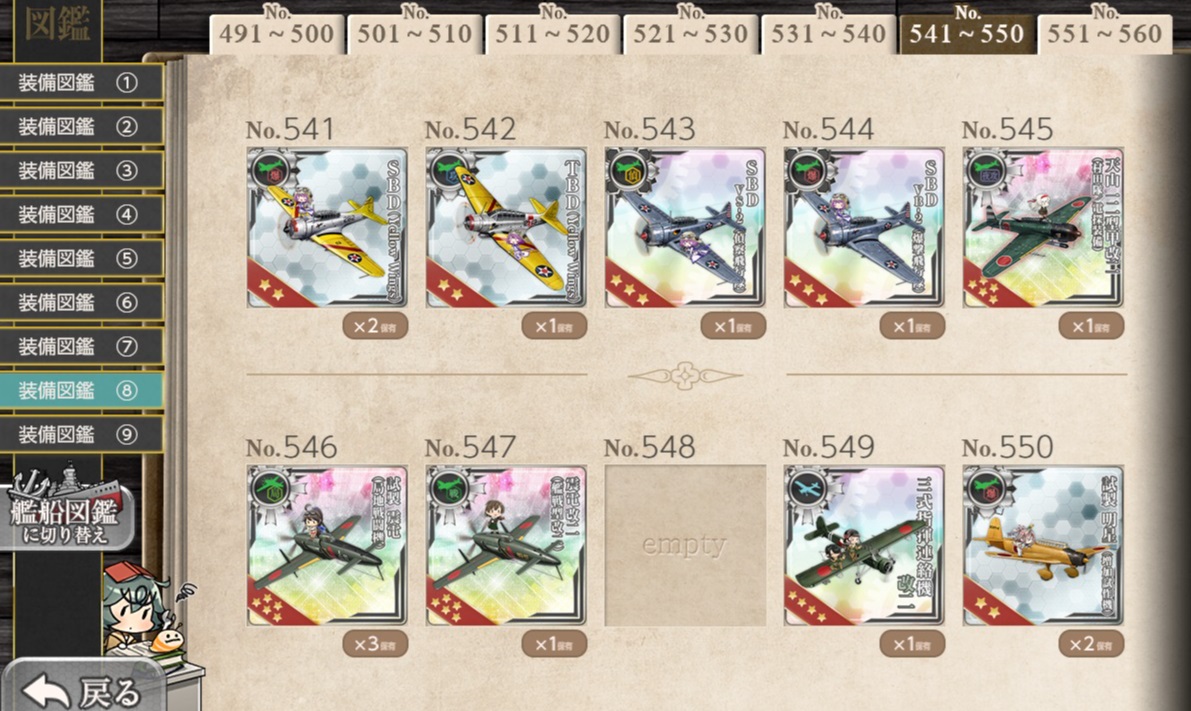Open No.542 TBD Yellow Wings card
1191x711 pixels.
506,227
